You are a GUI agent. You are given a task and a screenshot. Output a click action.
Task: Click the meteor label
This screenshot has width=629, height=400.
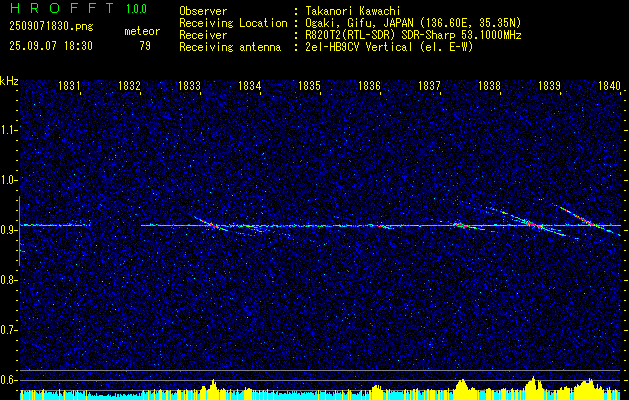coord(142,31)
